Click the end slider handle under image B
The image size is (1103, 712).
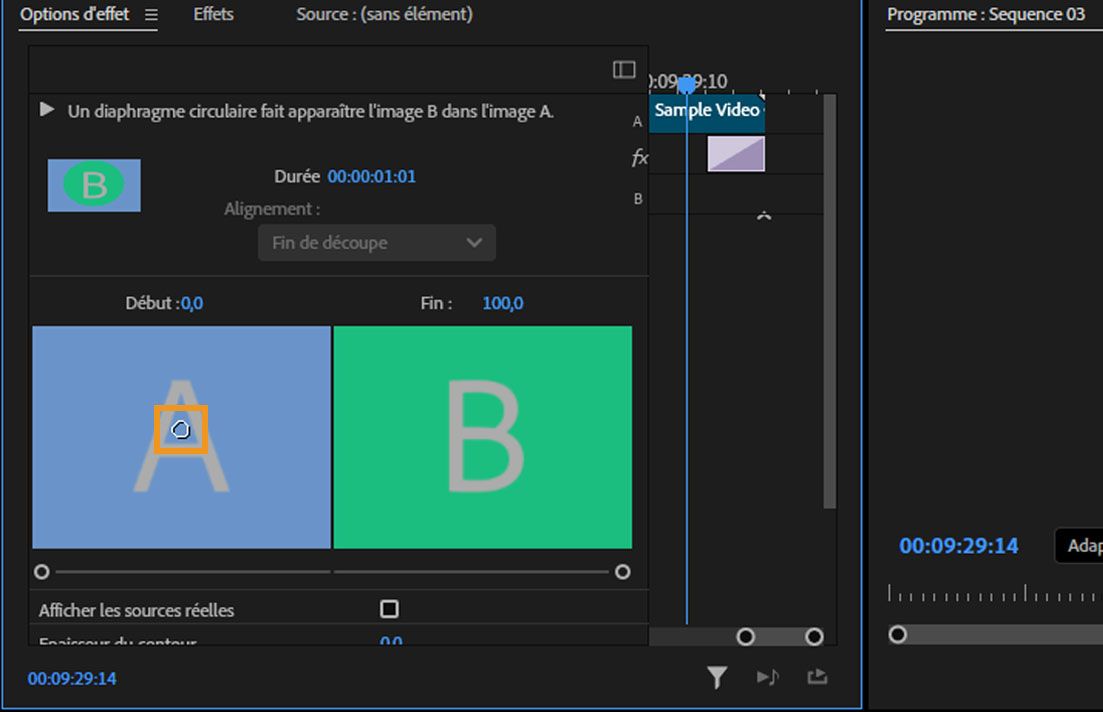tap(622, 572)
